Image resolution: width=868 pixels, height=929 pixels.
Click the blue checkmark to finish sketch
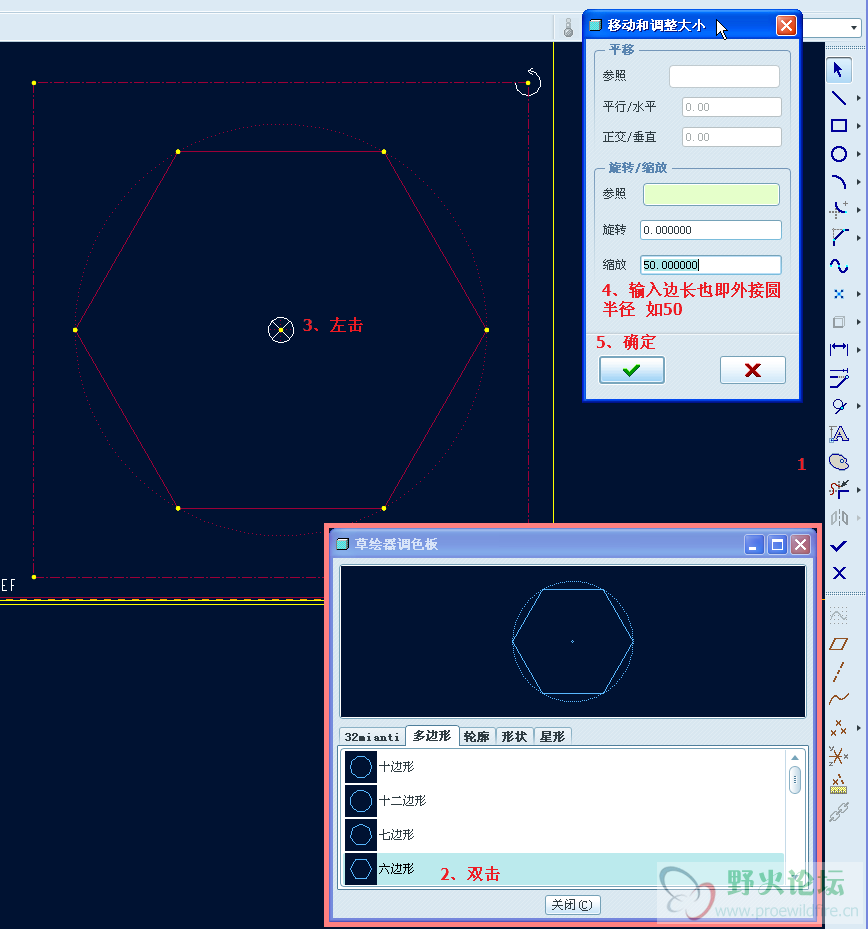(x=838, y=546)
